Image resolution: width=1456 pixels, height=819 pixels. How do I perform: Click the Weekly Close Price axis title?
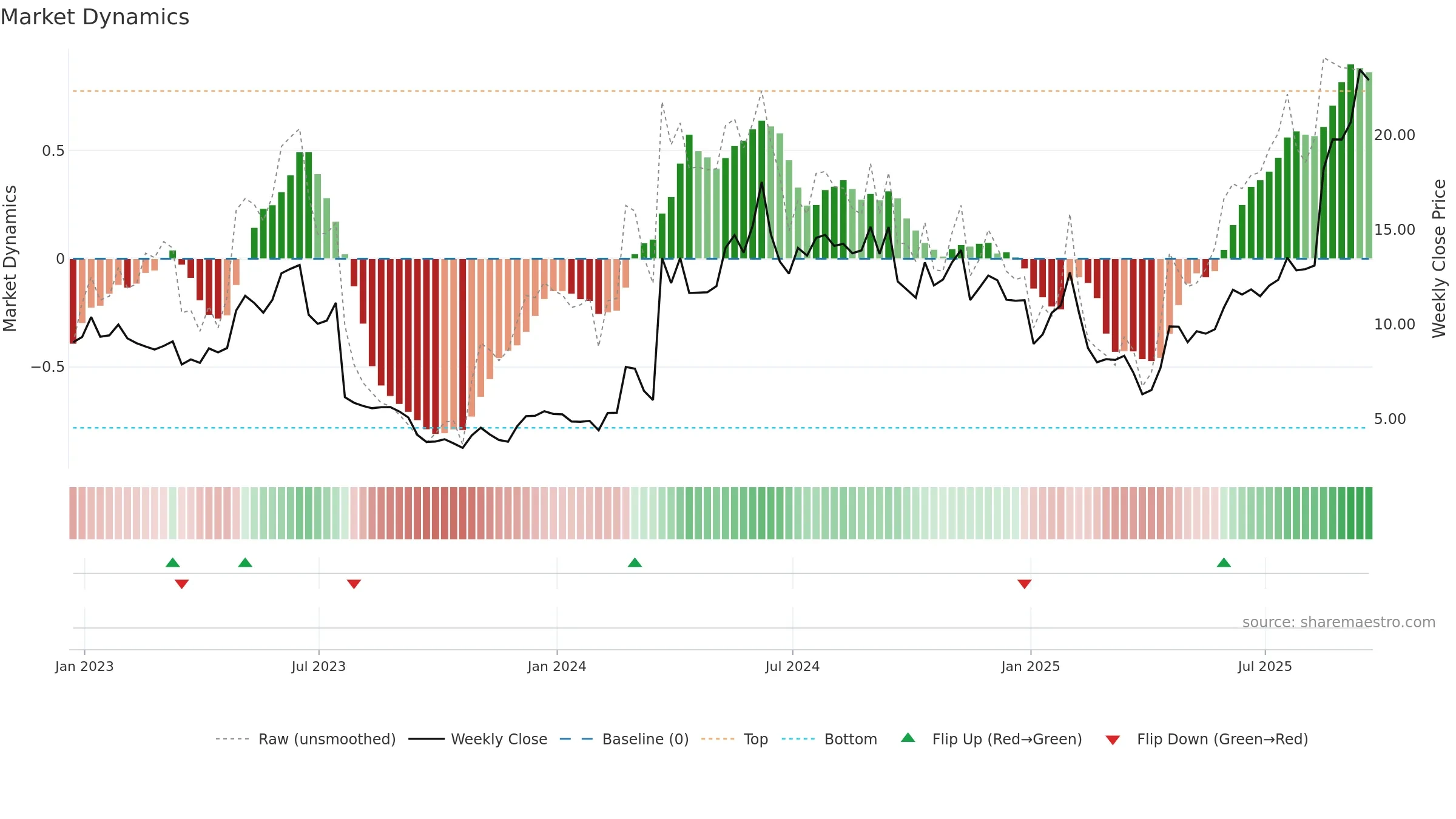(x=1439, y=258)
